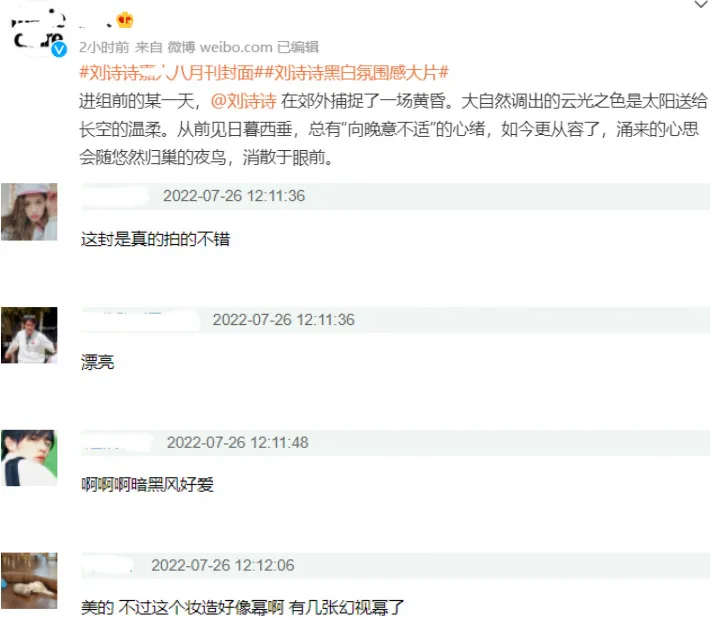Expand the post options chevron at top right
The image size is (710, 619).
701,5
